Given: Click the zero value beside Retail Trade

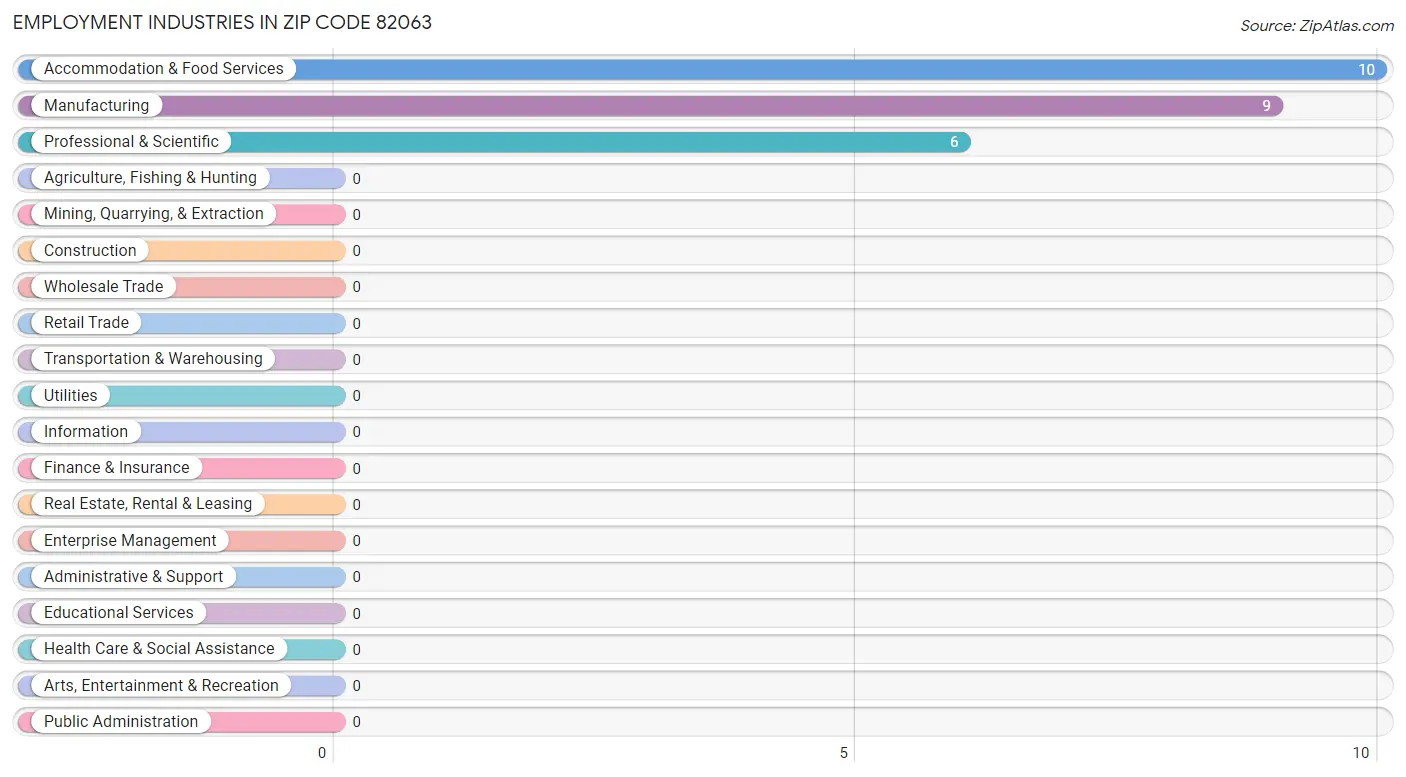Looking at the screenshot, I should pos(356,324).
